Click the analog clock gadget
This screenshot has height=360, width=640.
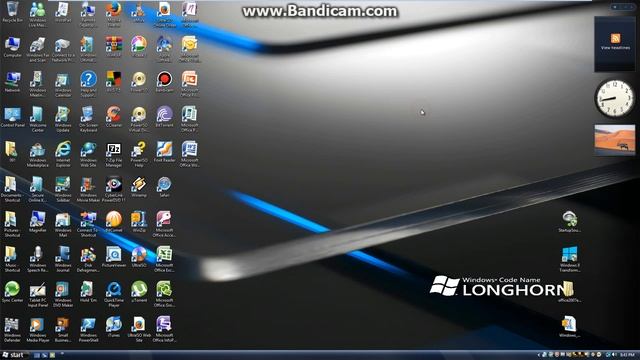[x=614, y=98]
